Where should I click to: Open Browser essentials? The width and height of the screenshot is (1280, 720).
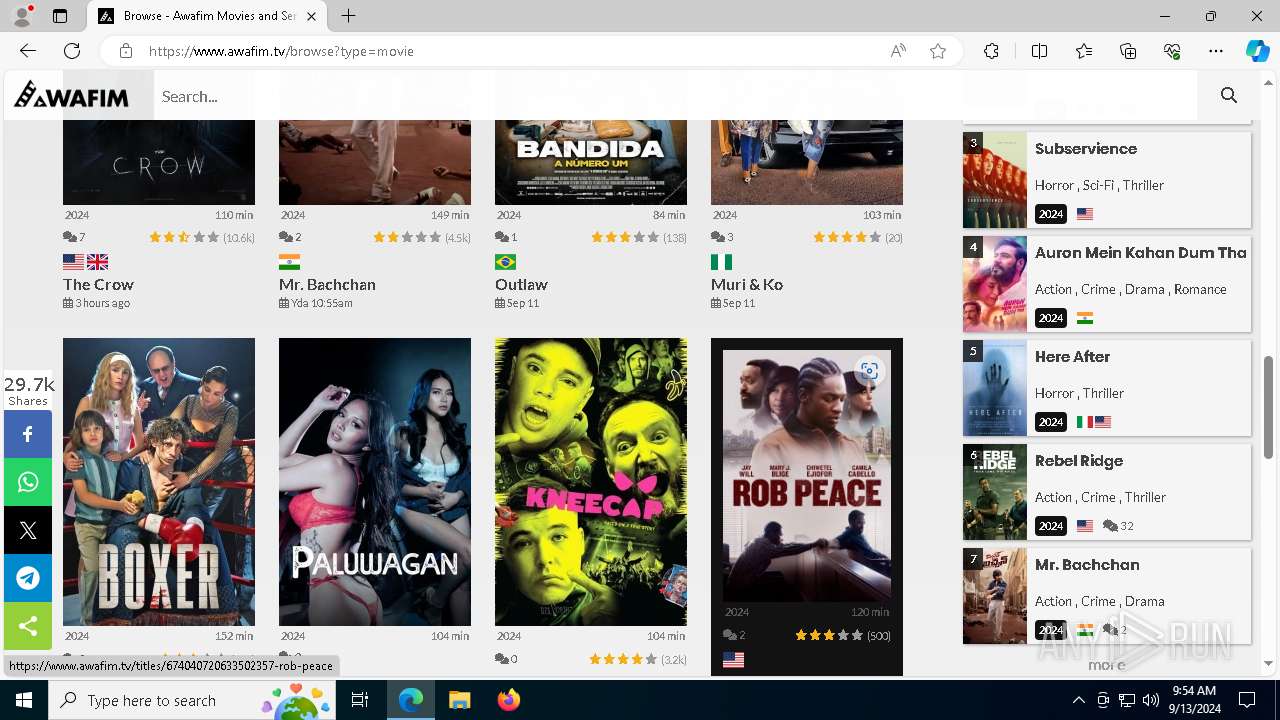click(1172, 51)
